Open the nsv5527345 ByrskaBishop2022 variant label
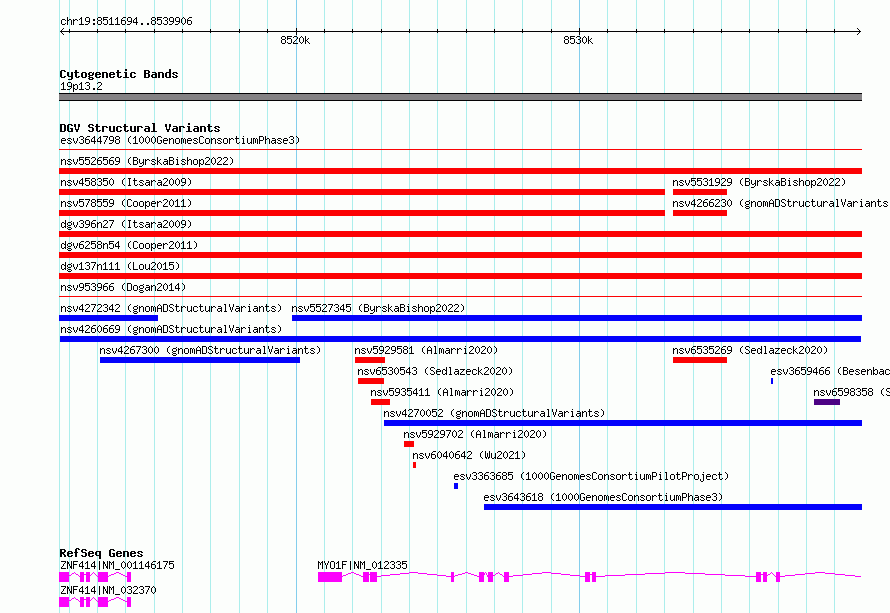 (x=378, y=308)
